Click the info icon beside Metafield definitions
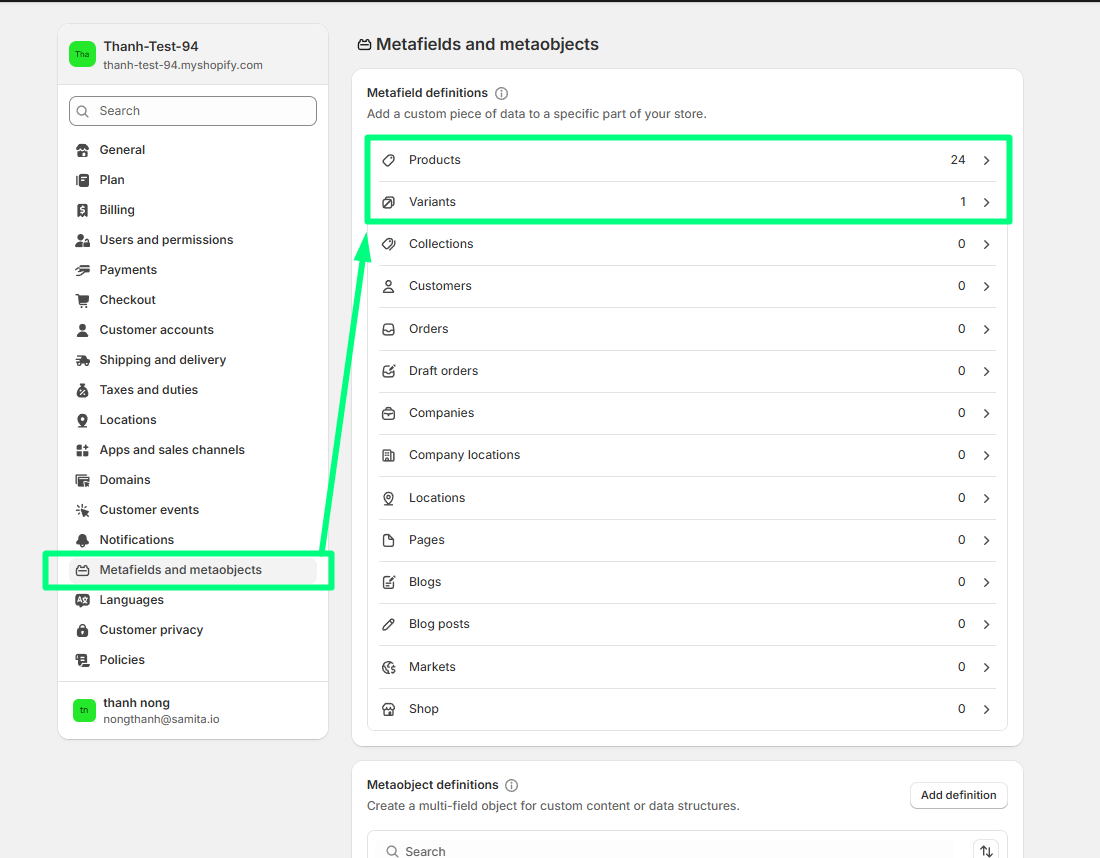1100x858 pixels. [502, 93]
